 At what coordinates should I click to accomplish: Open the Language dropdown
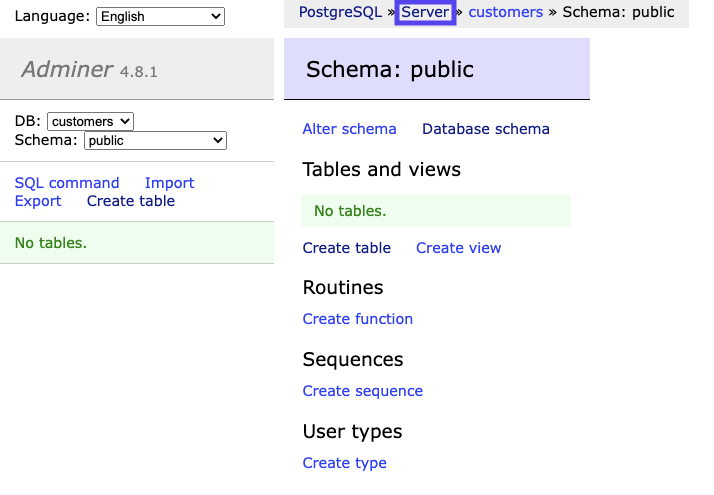pyautogui.click(x=160, y=16)
